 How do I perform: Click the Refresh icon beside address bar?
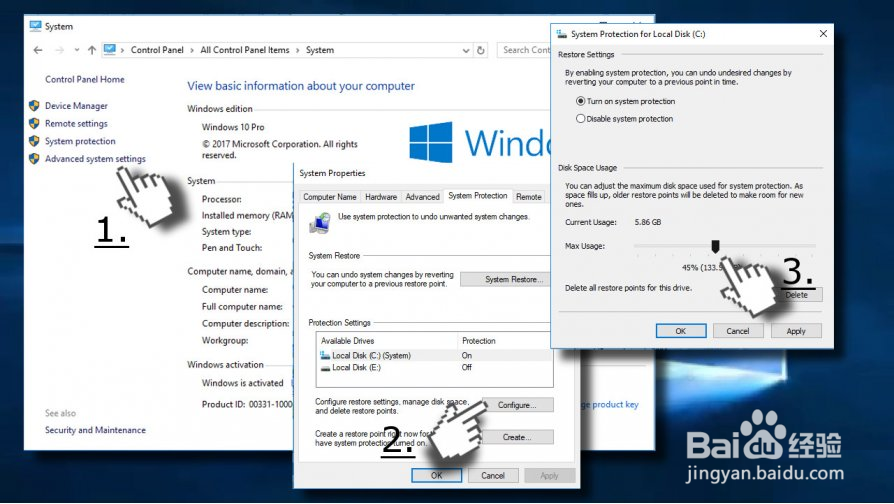[481, 50]
